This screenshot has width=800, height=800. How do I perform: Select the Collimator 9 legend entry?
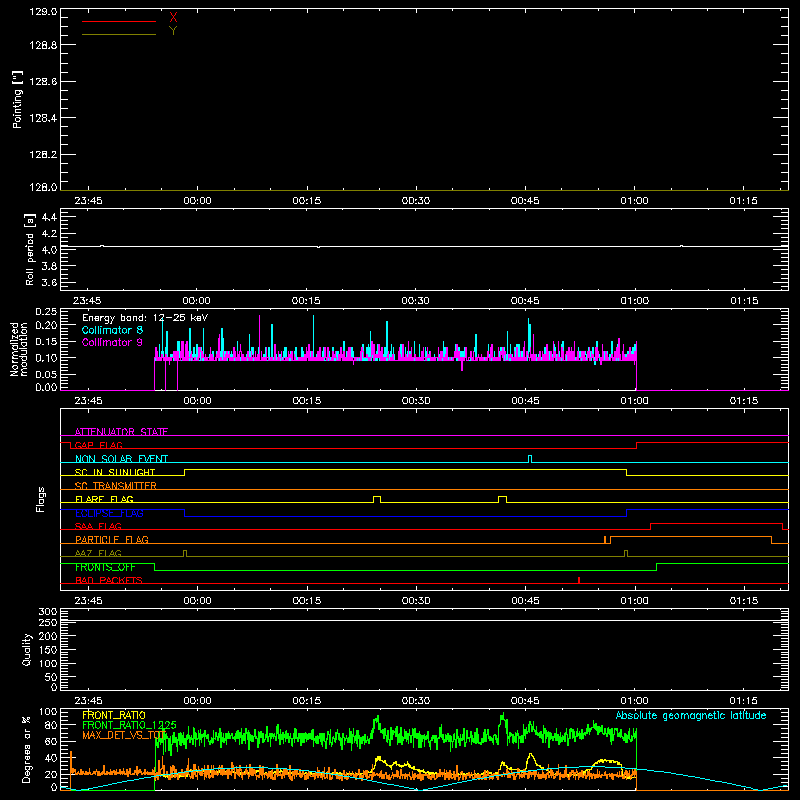tap(112, 342)
